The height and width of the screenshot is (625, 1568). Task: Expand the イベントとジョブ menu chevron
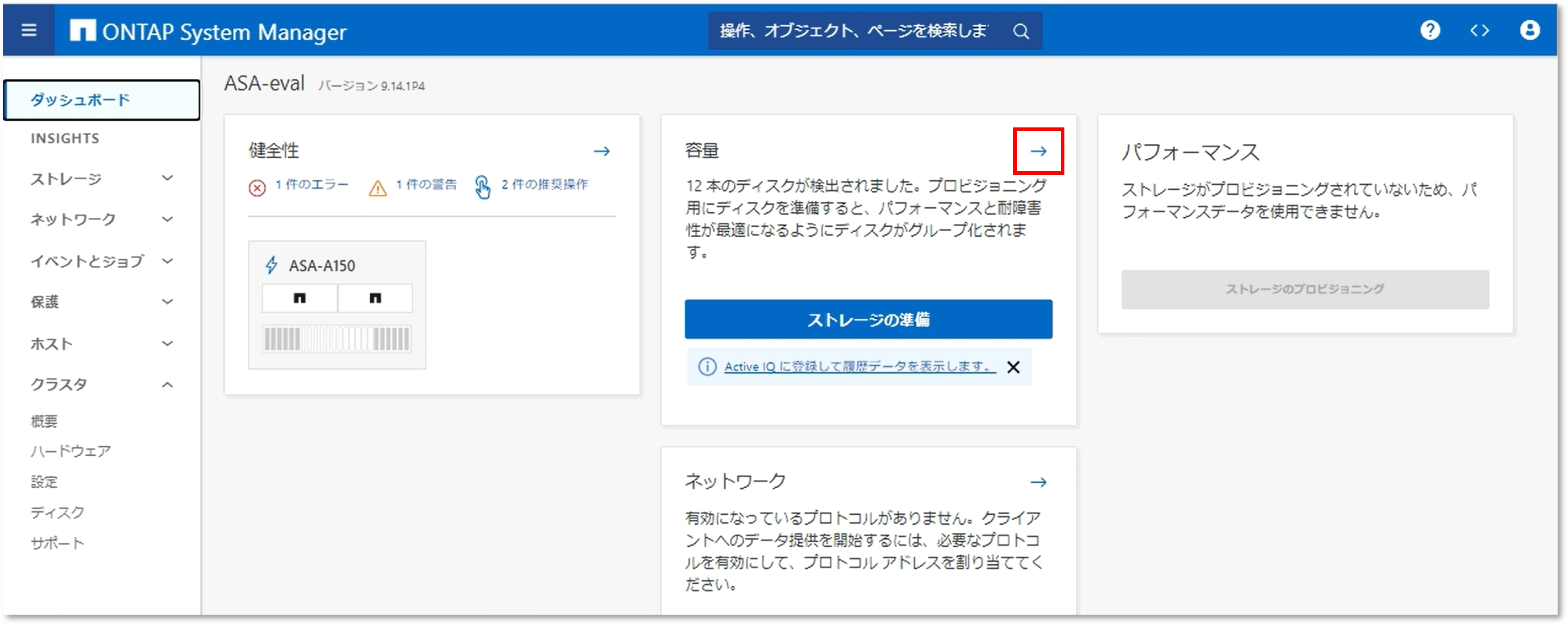[168, 261]
